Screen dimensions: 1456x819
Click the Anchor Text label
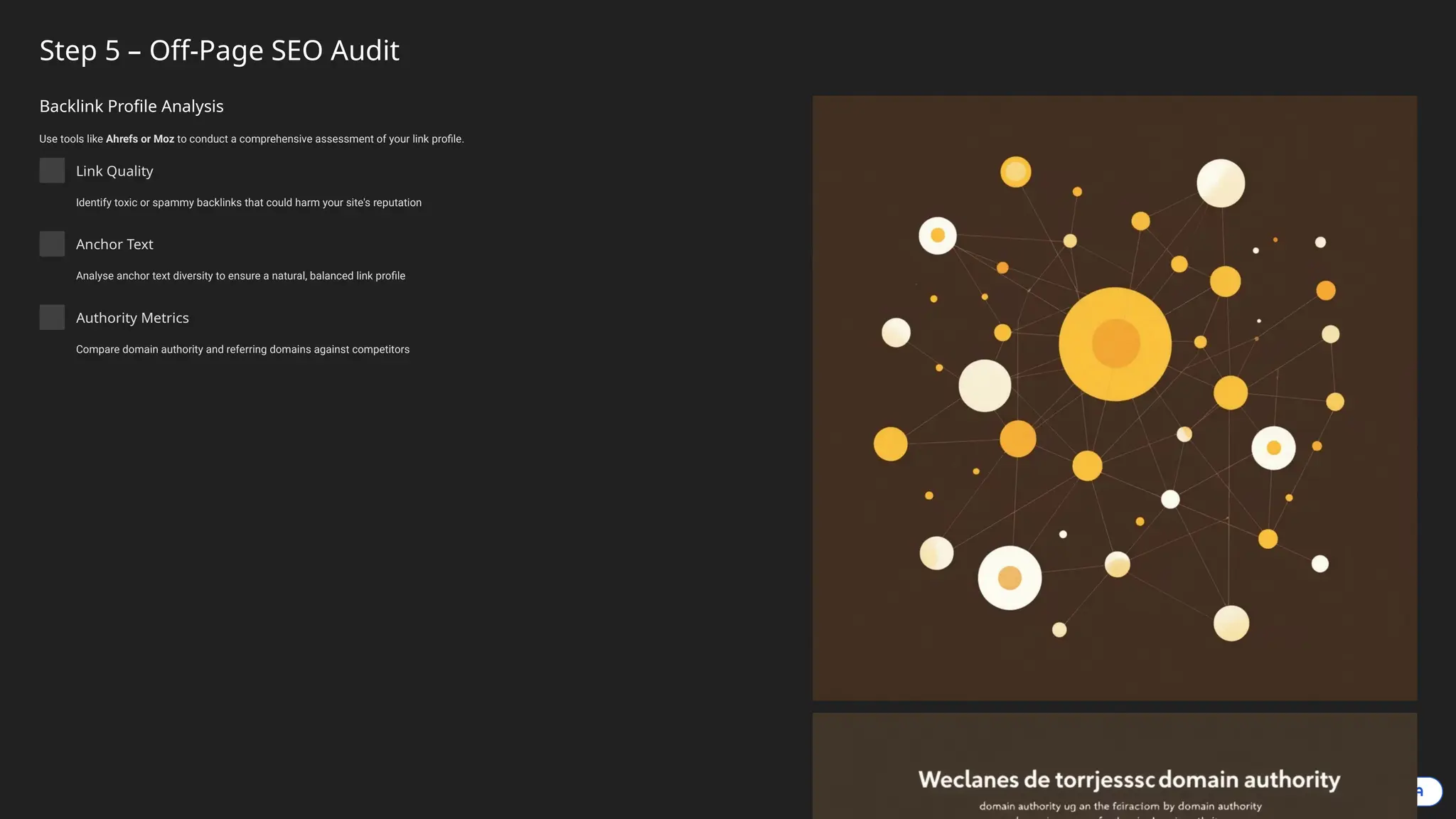pos(114,245)
